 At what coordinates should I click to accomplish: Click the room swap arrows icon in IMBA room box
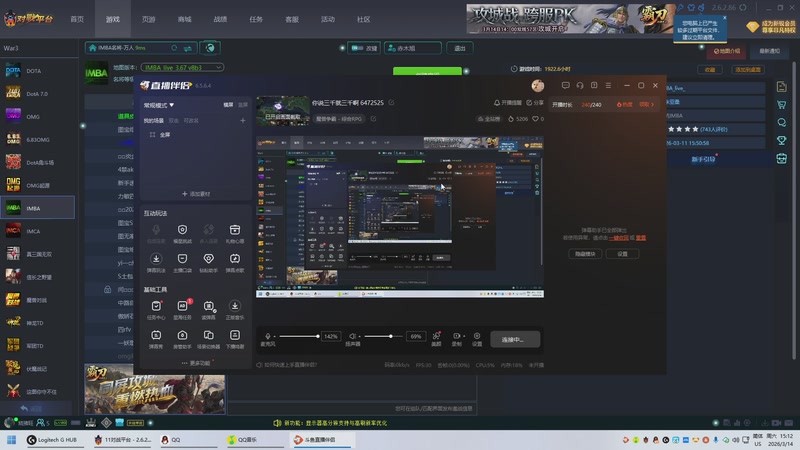188,48
